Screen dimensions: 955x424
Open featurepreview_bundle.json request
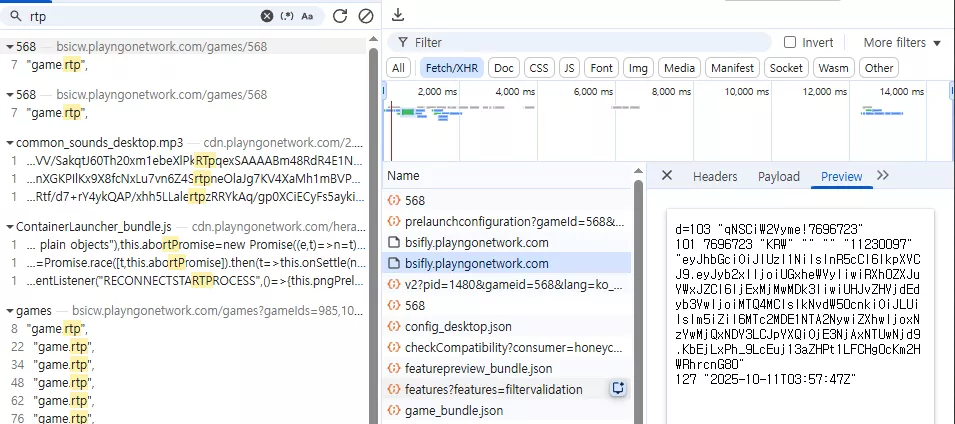click(x=507, y=369)
